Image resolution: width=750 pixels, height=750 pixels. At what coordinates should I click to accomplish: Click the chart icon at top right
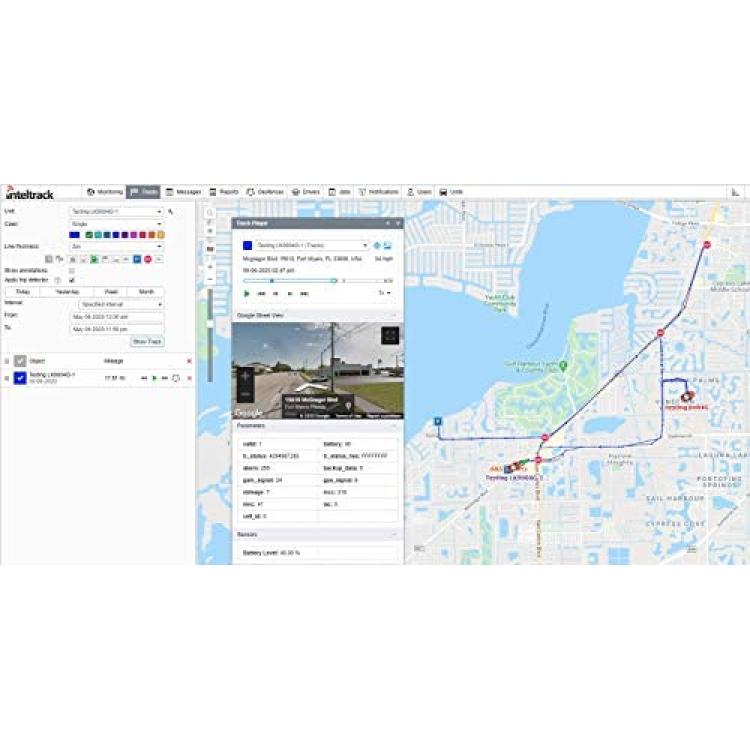click(x=735, y=191)
